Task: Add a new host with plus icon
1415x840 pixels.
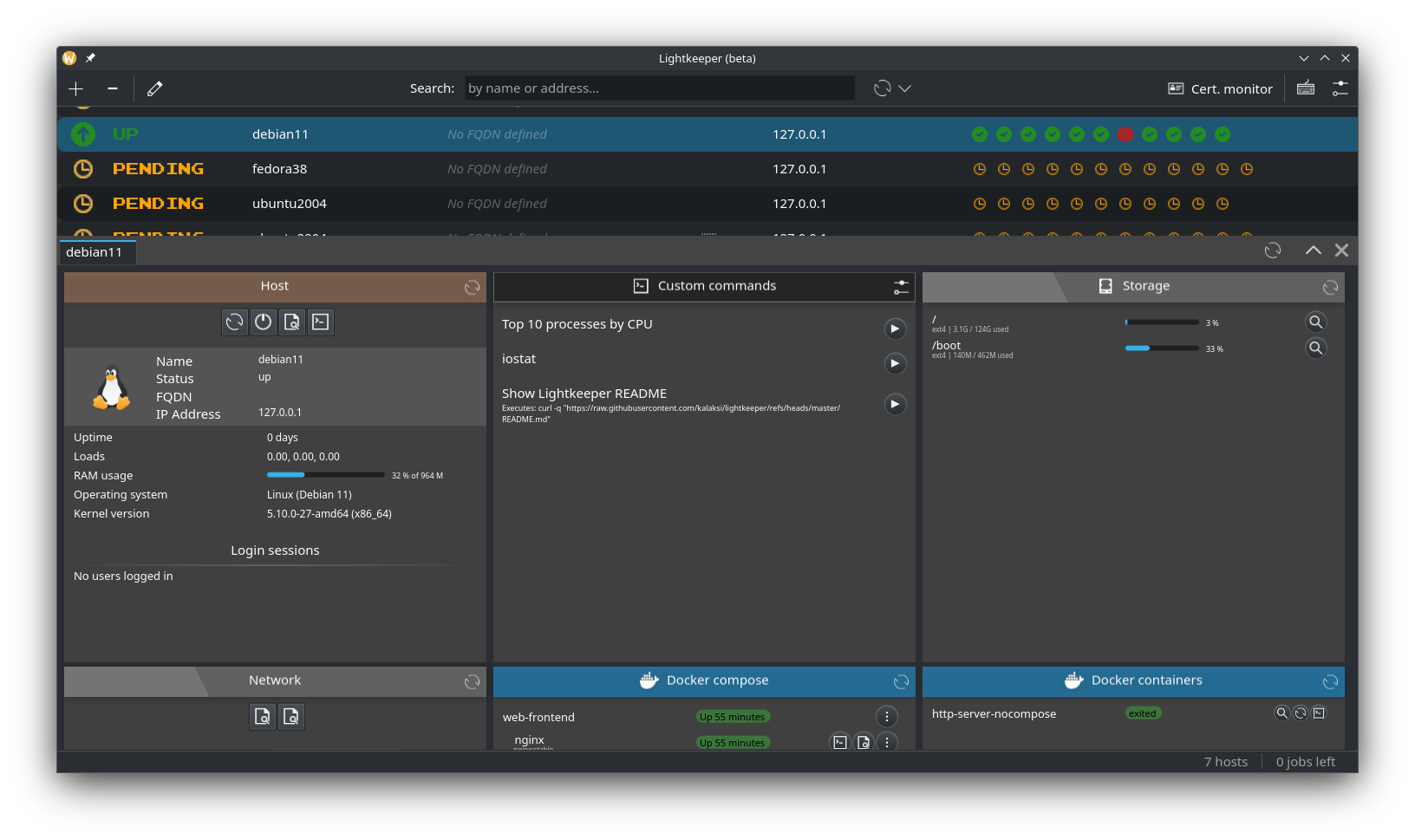Action: click(x=76, y=88)
